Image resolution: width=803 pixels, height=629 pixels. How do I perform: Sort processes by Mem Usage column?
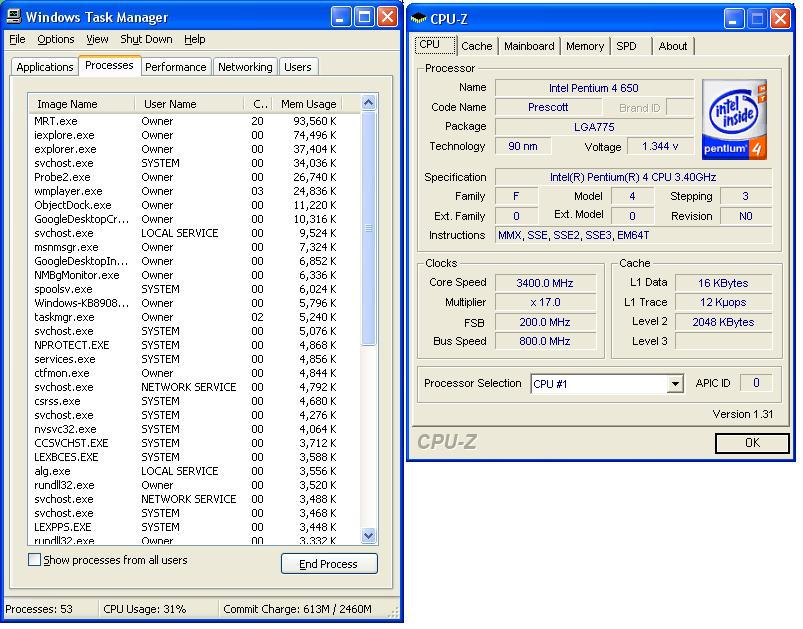tap(308, 104)
